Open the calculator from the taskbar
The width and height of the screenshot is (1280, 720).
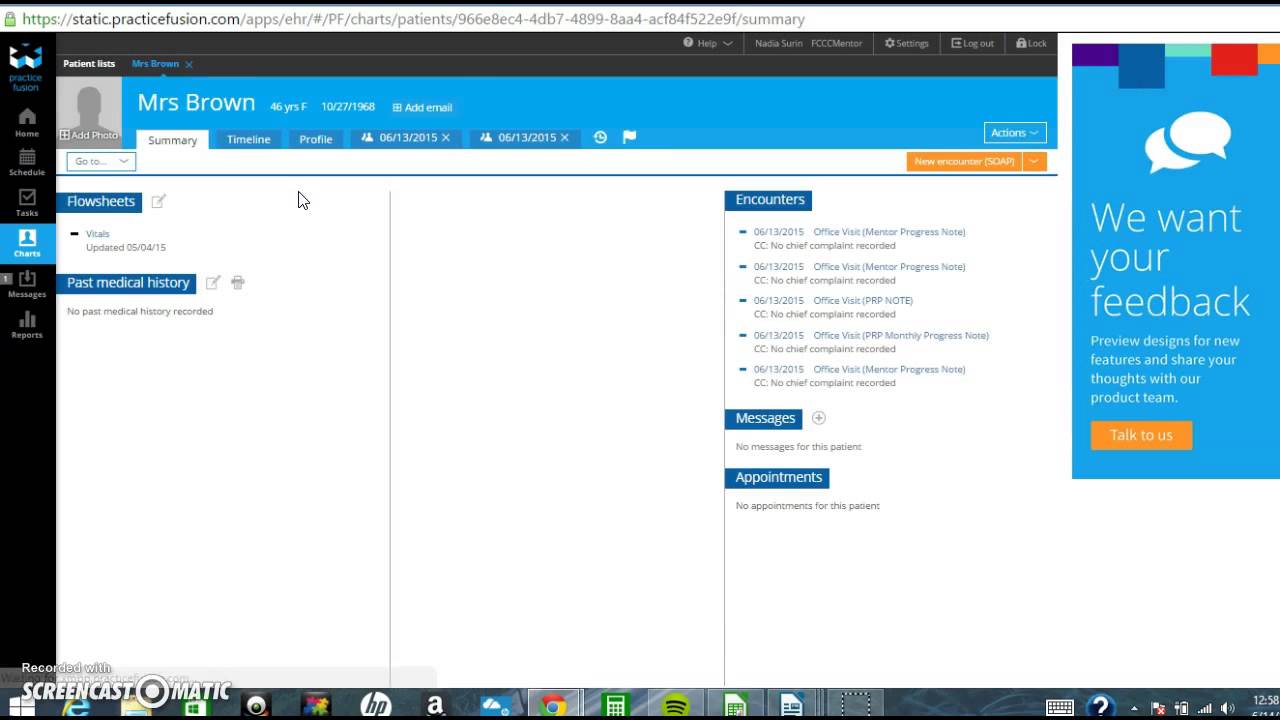(615, 706)
